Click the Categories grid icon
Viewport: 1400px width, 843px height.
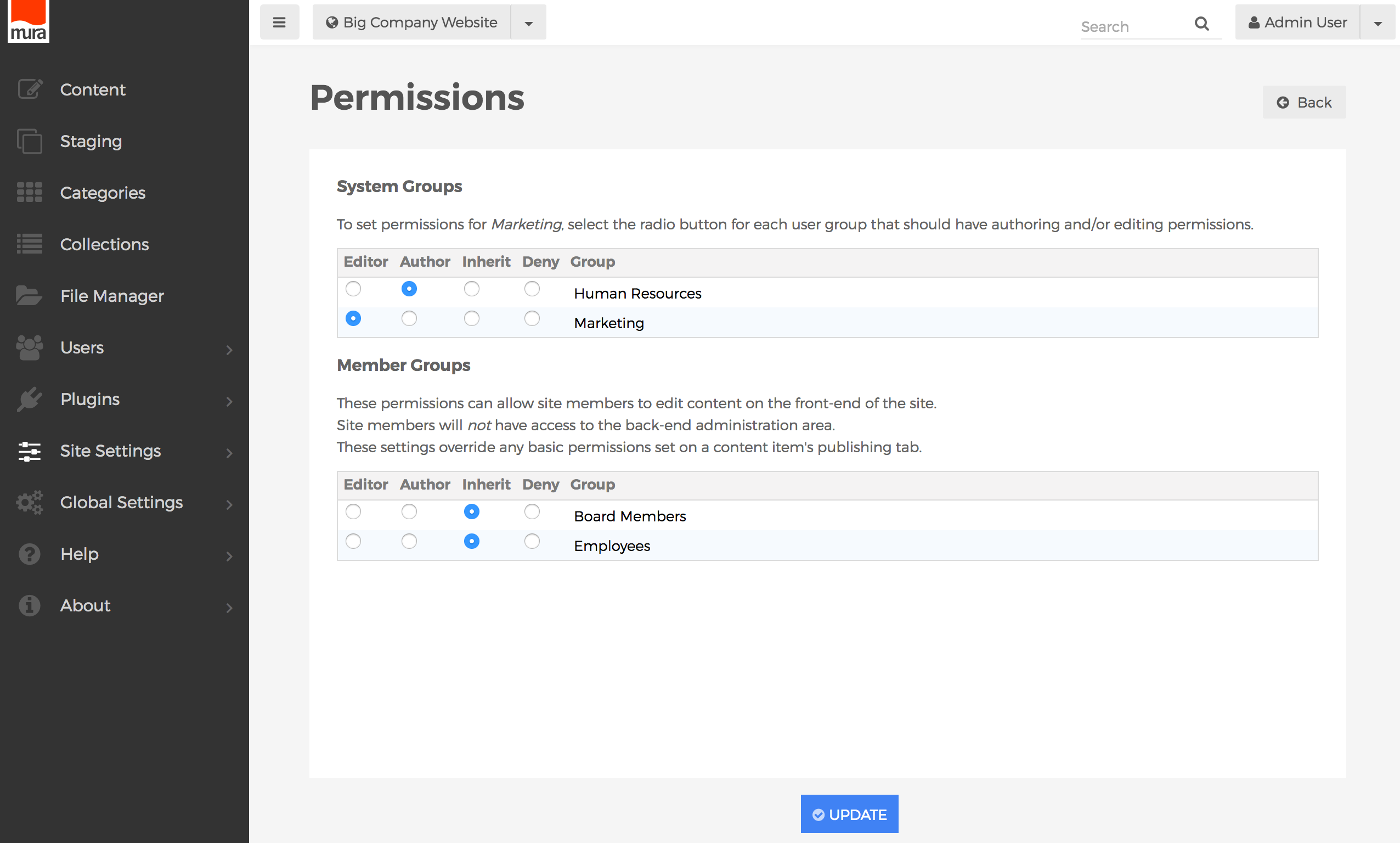click(x=30, y=193)
